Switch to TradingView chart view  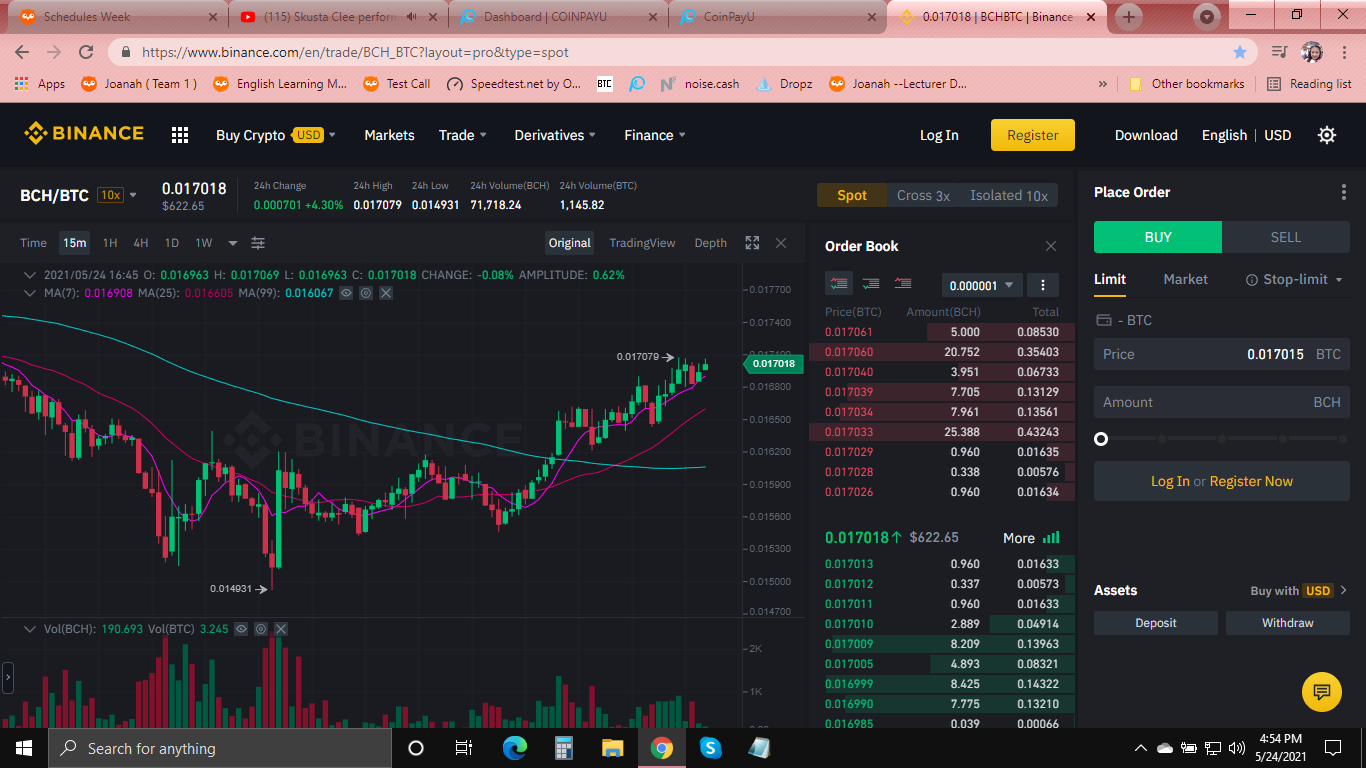(x=642, y=243)
